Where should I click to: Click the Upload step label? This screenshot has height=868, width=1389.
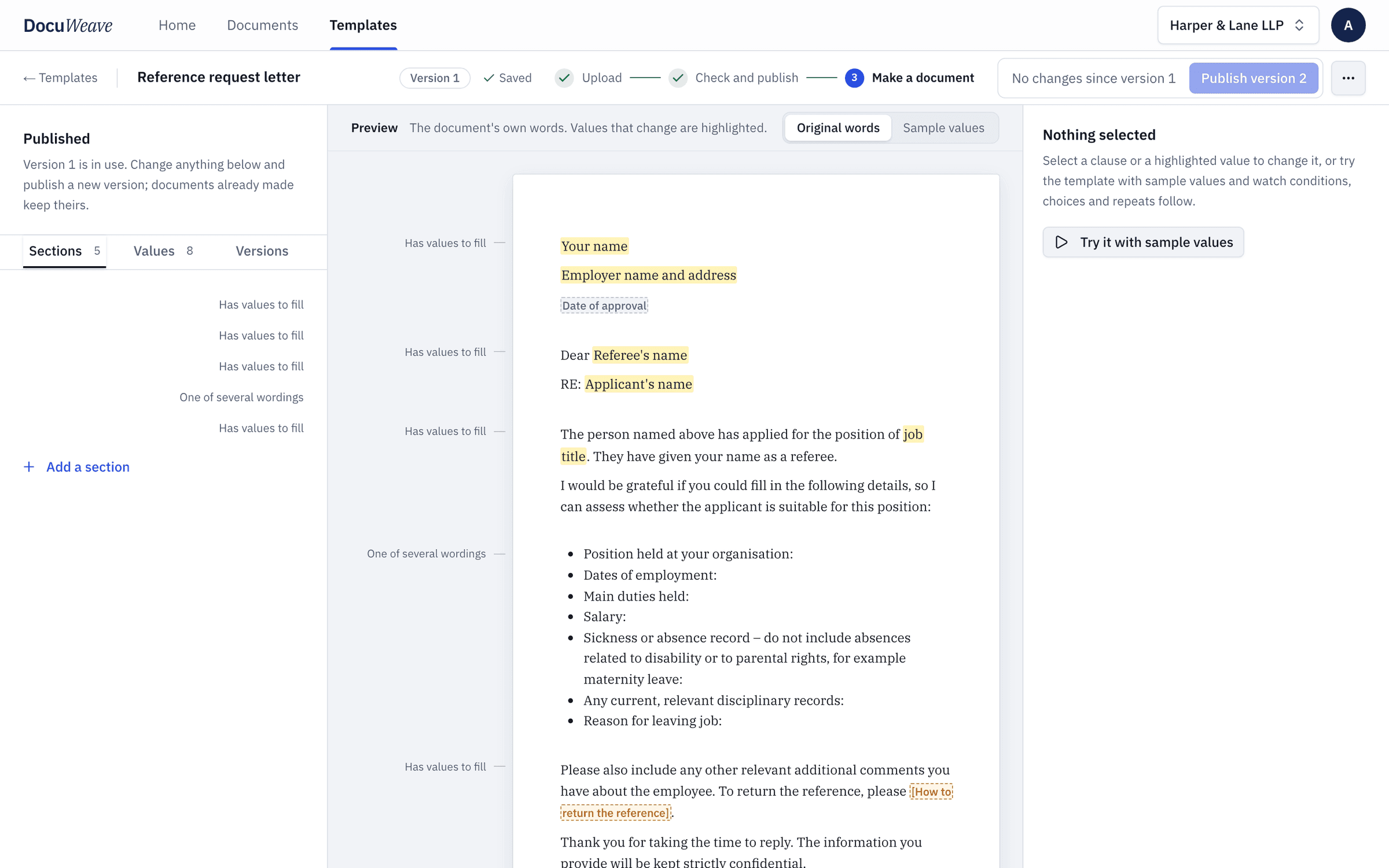click(602, 78)
